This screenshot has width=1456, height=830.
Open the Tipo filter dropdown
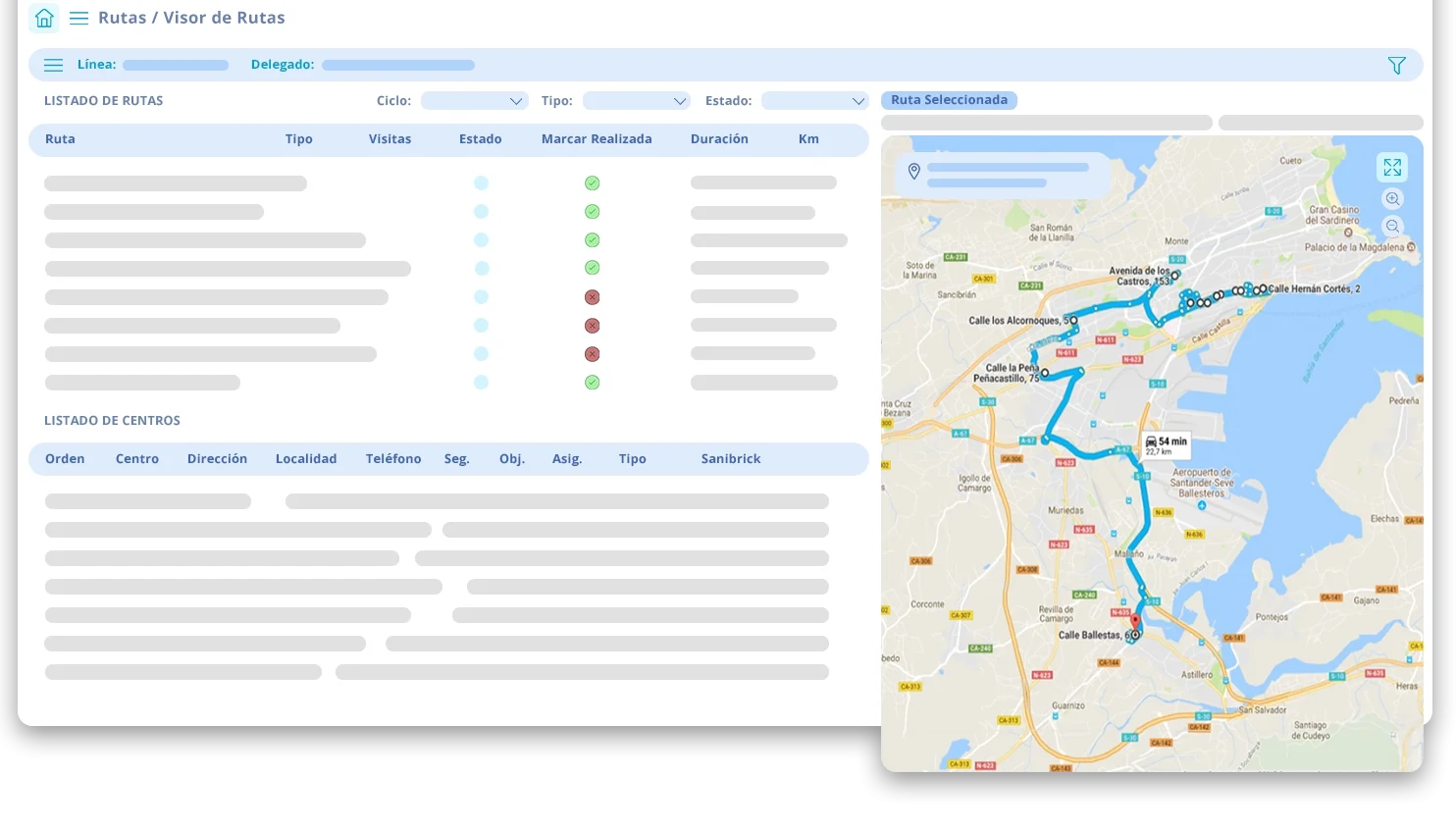pyautogui.click(x=637, y=101)
